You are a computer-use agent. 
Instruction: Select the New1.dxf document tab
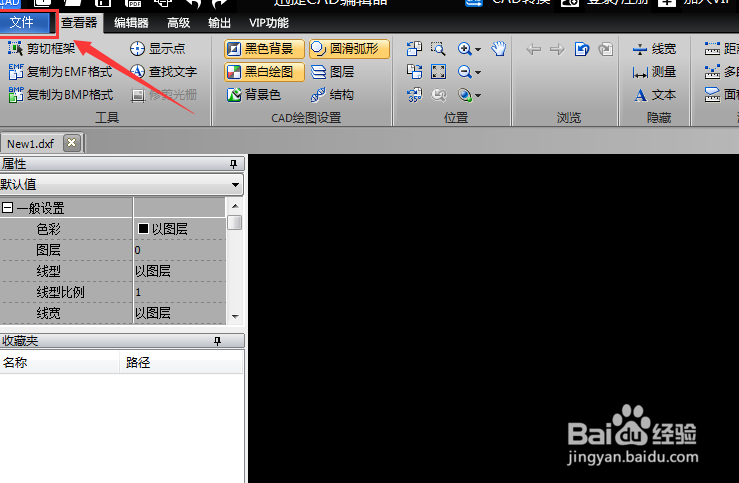click(x=31, y=143)
